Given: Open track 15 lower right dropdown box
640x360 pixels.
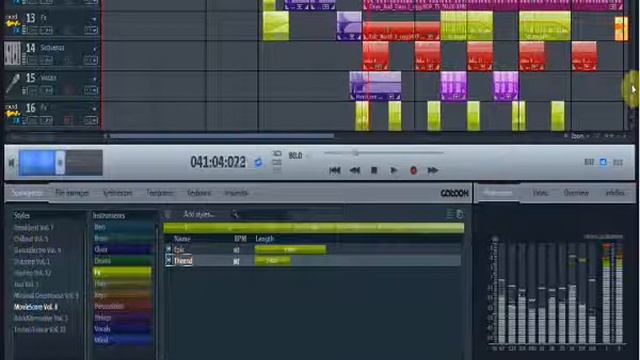Looking at the screenshot, I should [x=91, y=91].
